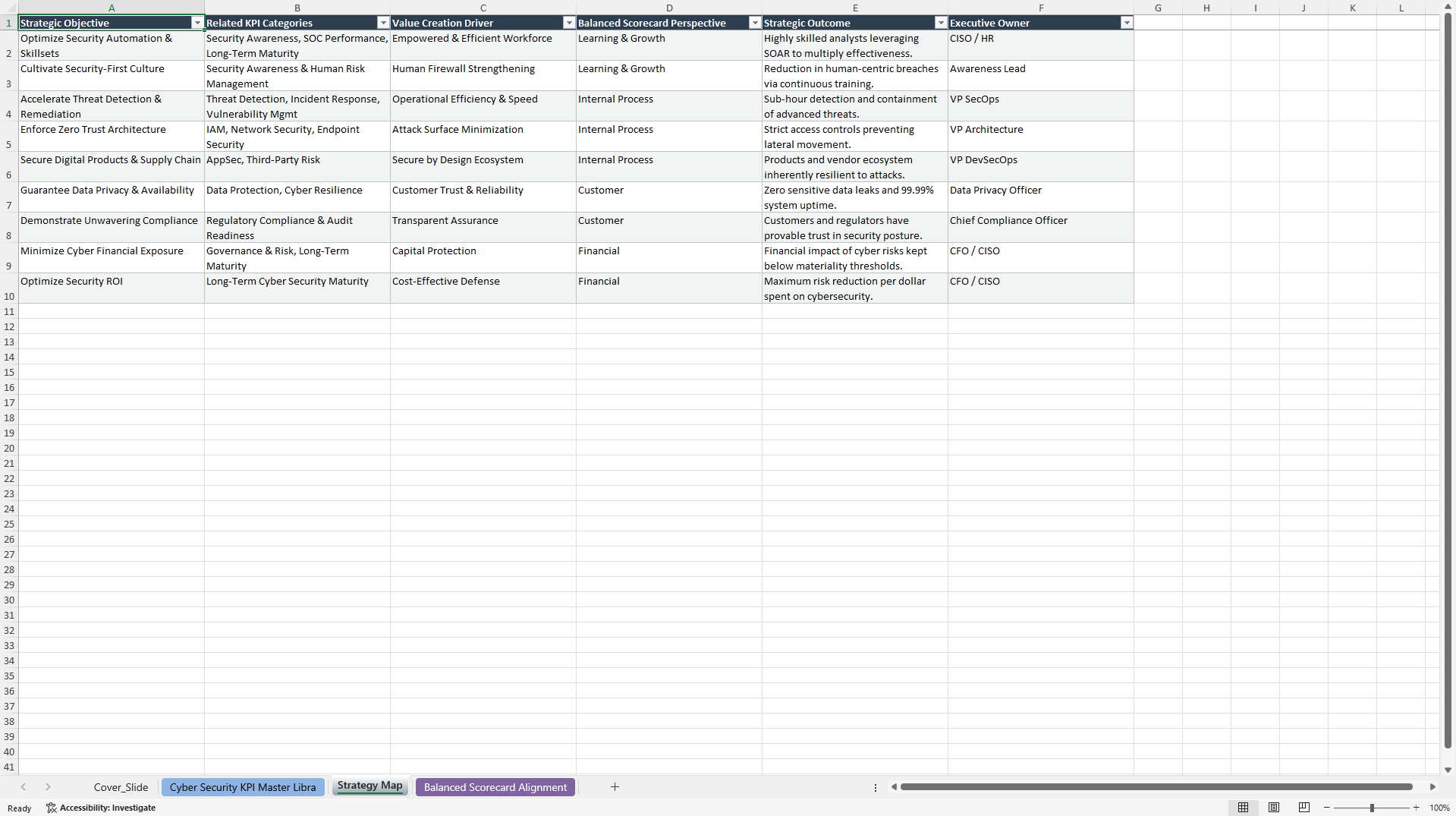The height and width of the screenshot is (816, 1456).
Task: Select cell 'Empowered & Efficient Workforce'
Action: coord(483,46)
